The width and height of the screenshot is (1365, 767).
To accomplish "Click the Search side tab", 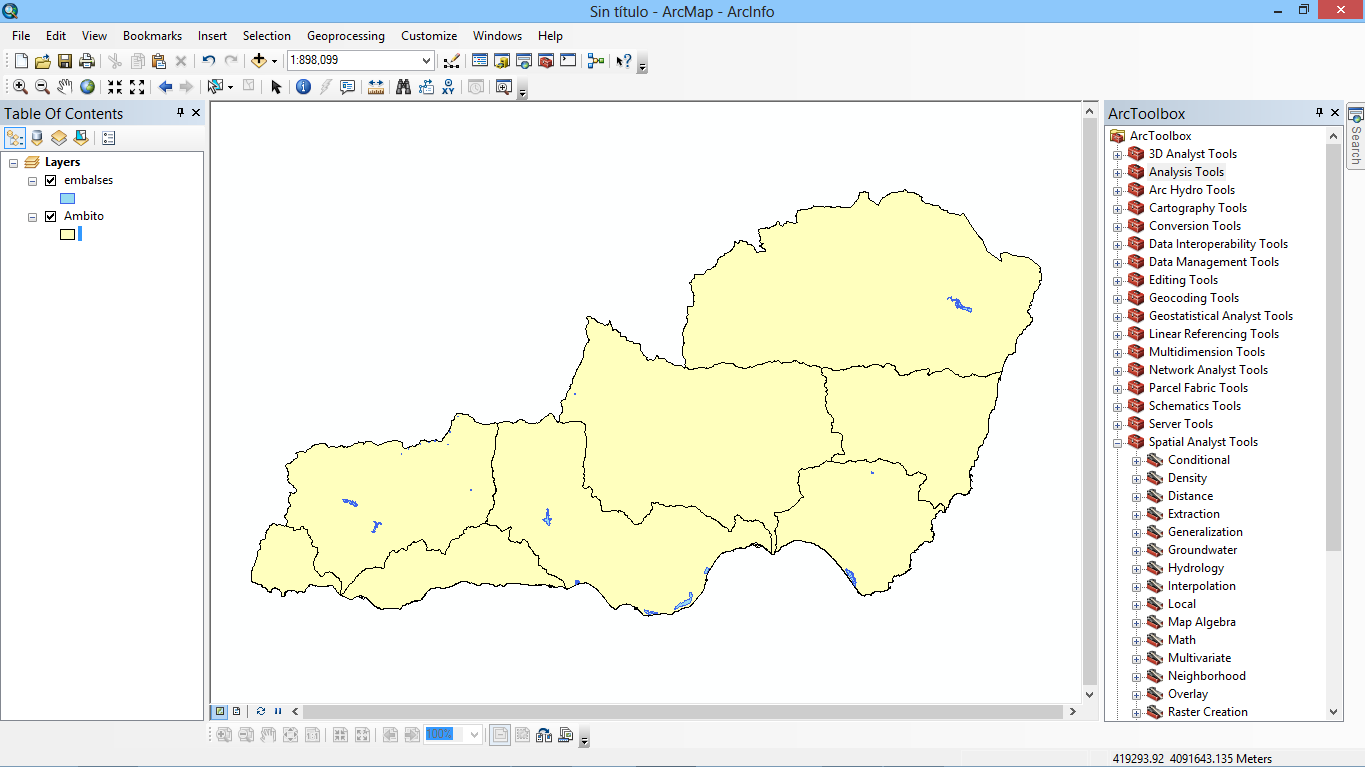I will [x=1355, y=138].
